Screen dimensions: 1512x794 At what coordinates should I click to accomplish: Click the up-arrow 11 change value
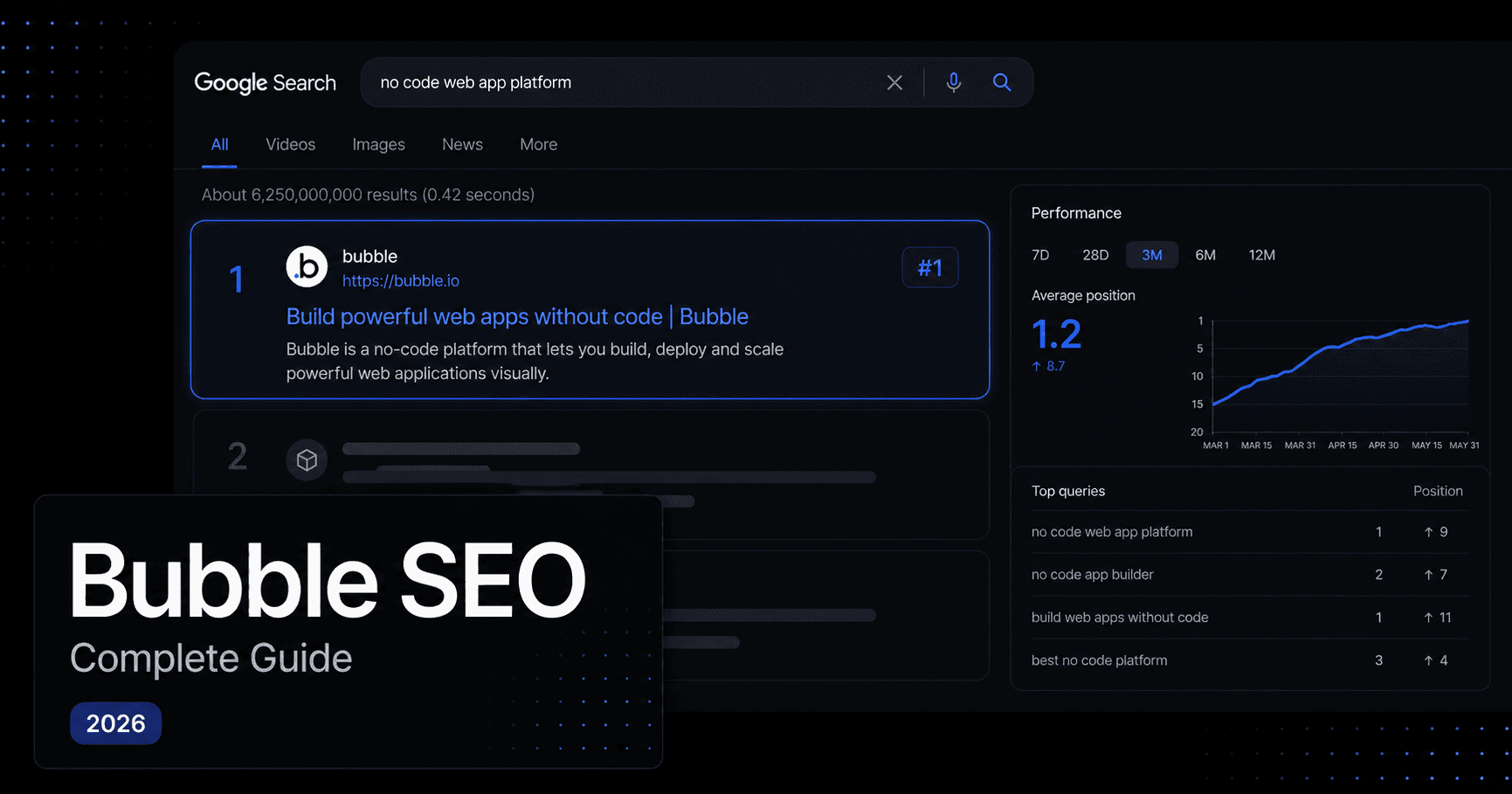[1437, 618]
